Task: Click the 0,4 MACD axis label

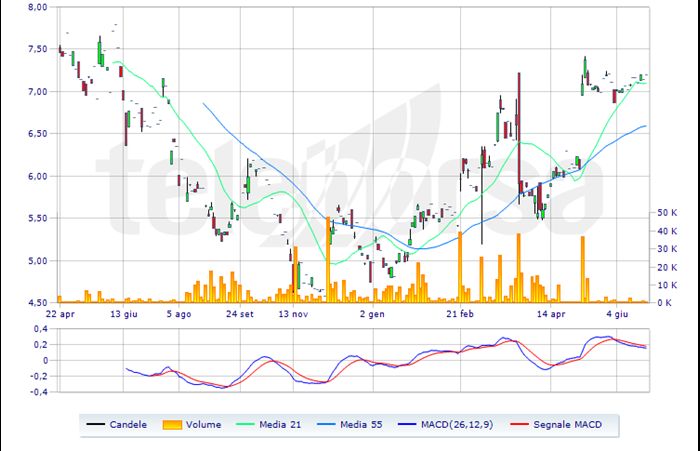Action: pos(41,329)
